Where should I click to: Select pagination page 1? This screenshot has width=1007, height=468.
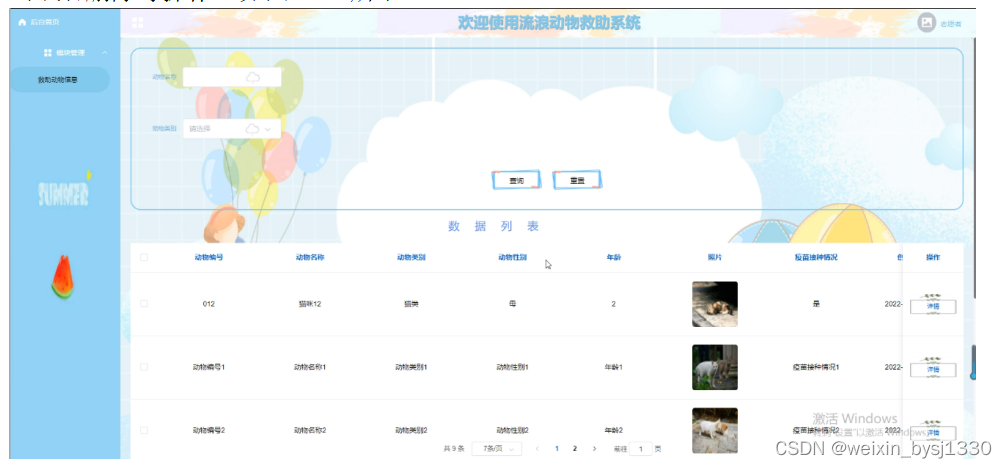click(x=556, y=449)
